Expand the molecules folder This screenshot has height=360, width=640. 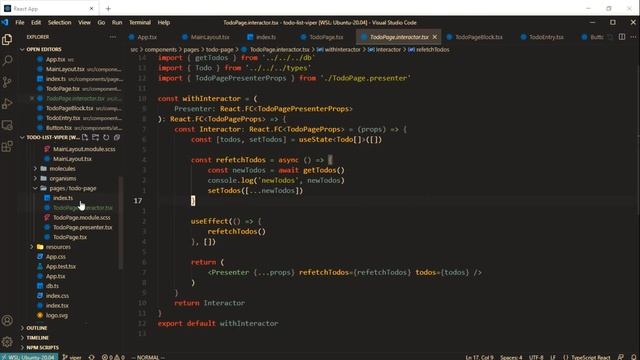point(62,169)
